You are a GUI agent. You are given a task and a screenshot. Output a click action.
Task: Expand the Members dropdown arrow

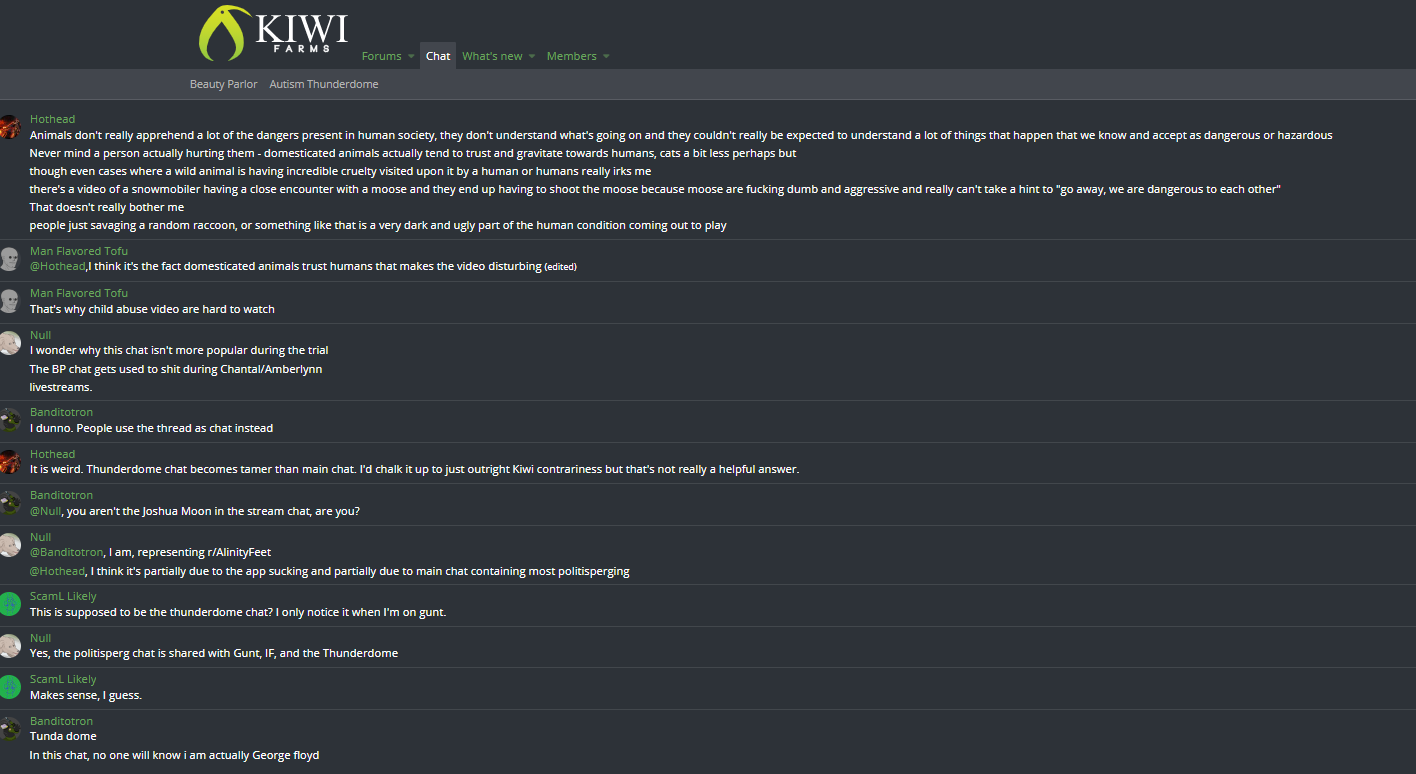(x=606, y=57)
